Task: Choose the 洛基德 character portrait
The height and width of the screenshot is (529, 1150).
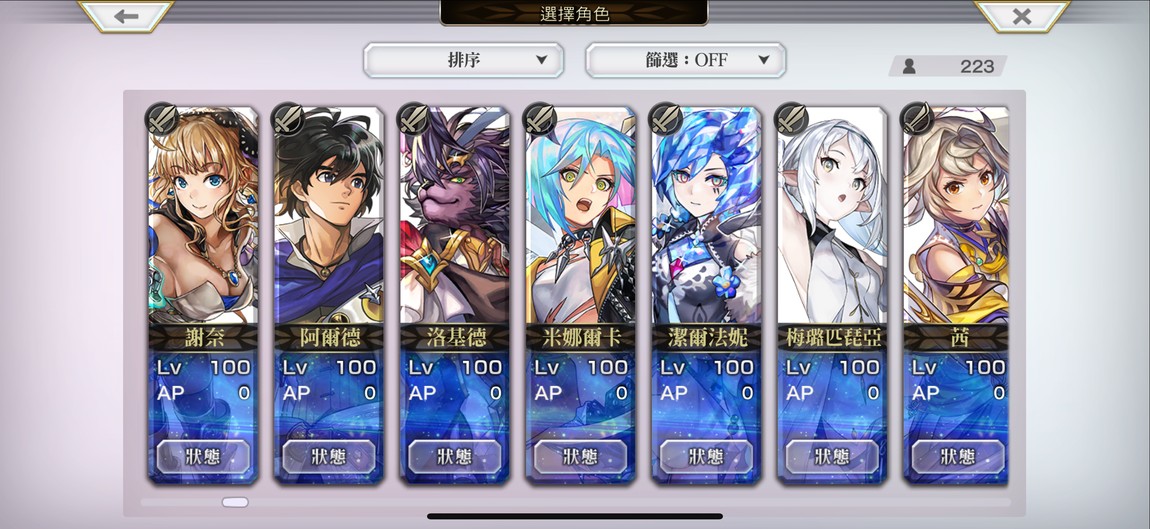Action: (455, 215)
